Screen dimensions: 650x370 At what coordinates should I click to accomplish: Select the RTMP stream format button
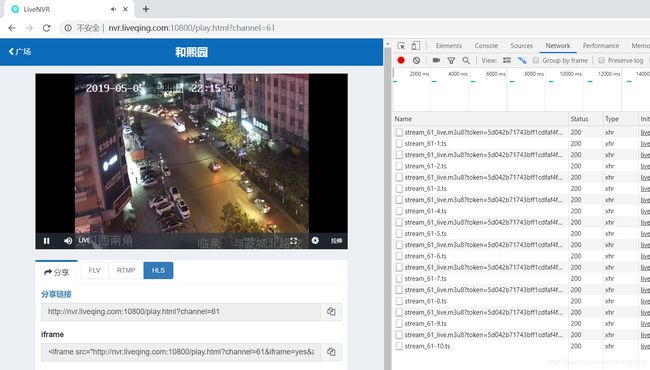(x=126, y=270)
